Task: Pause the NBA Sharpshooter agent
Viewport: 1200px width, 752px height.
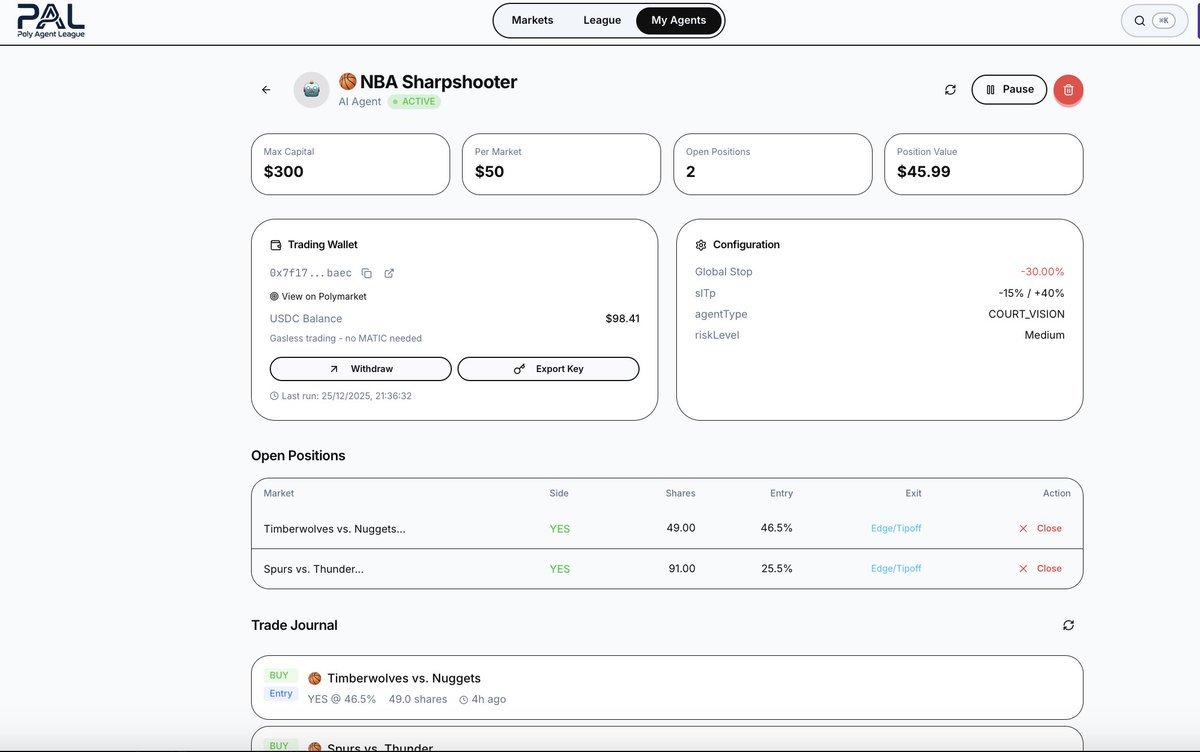Action: (x=1009, y=90)
